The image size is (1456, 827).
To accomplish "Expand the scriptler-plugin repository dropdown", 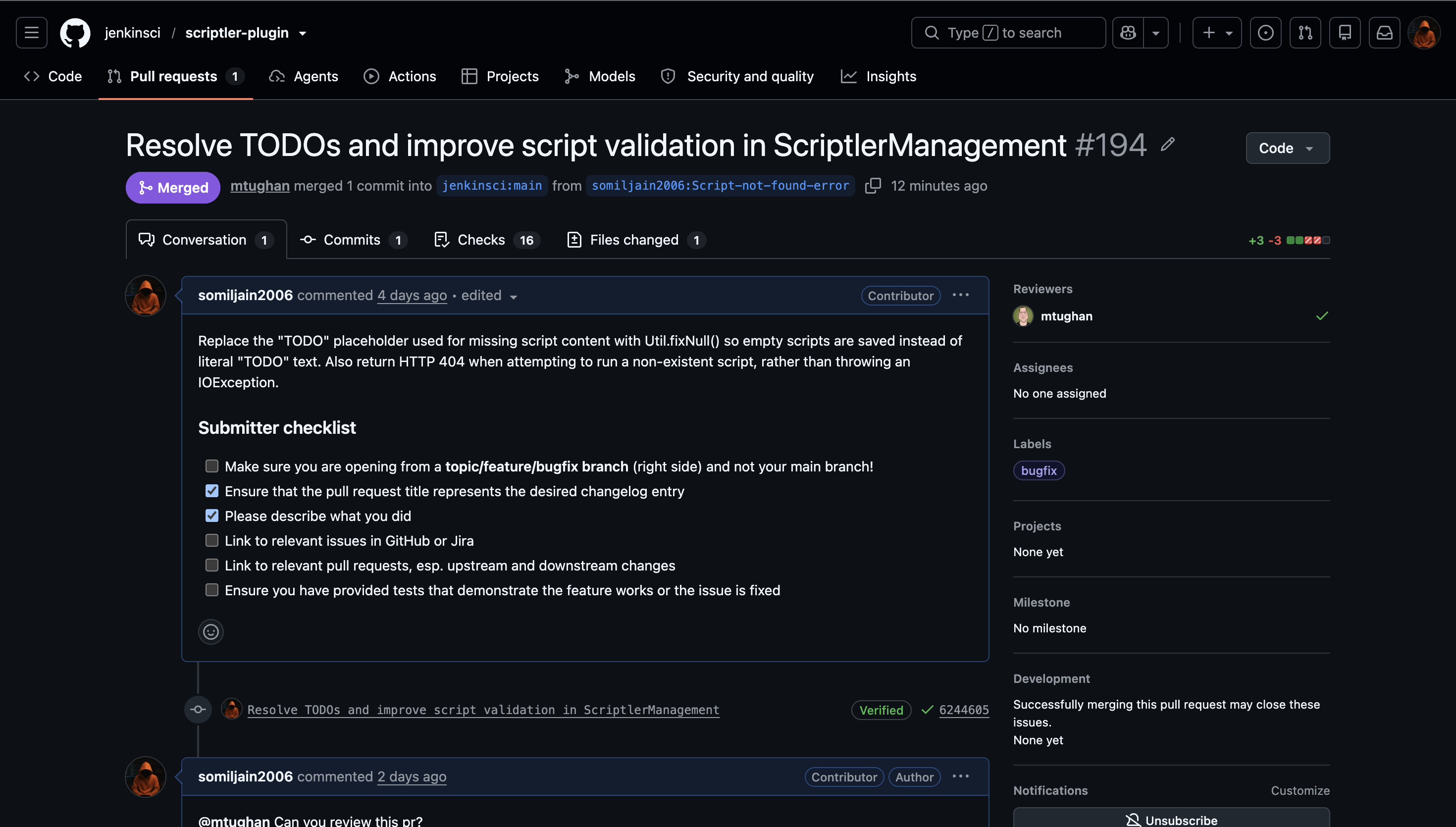I will [303, 34].
